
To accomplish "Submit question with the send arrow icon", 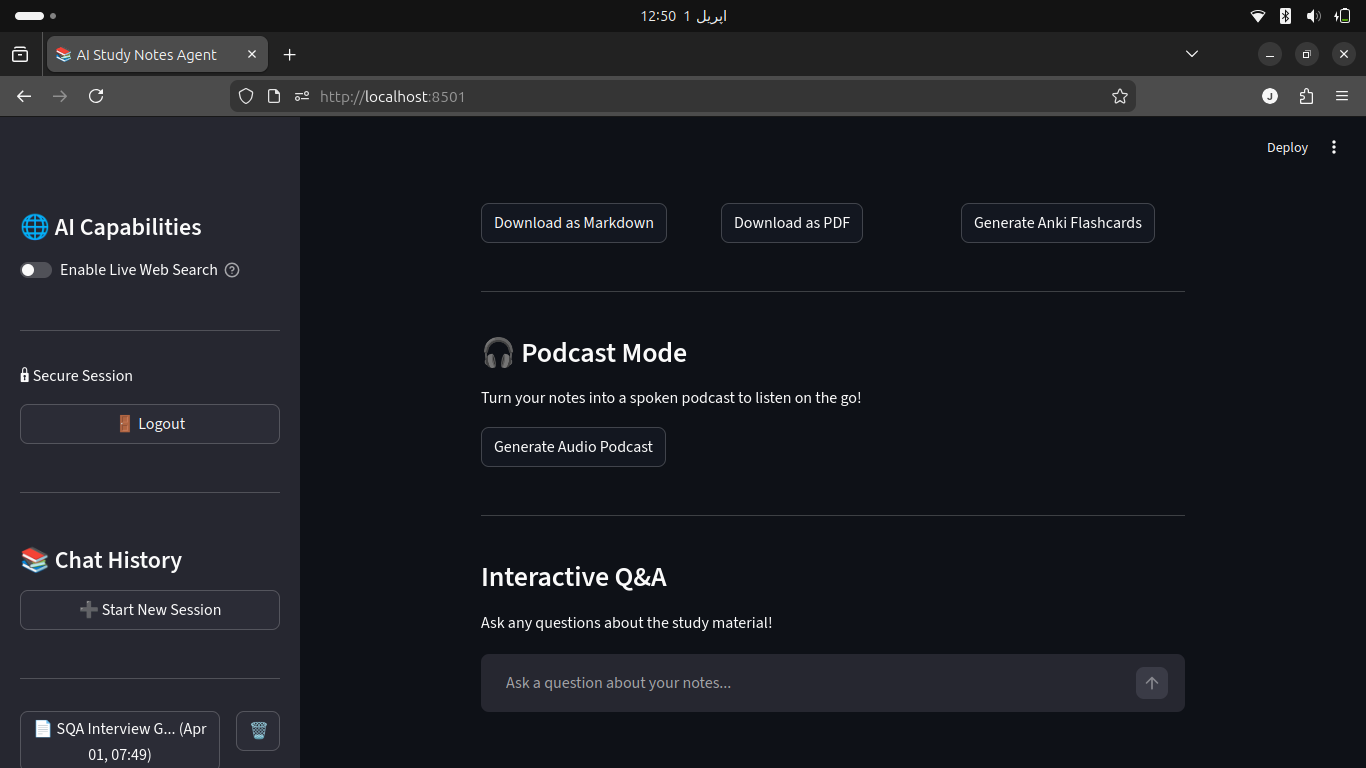I will click(x=1152, y=683).
